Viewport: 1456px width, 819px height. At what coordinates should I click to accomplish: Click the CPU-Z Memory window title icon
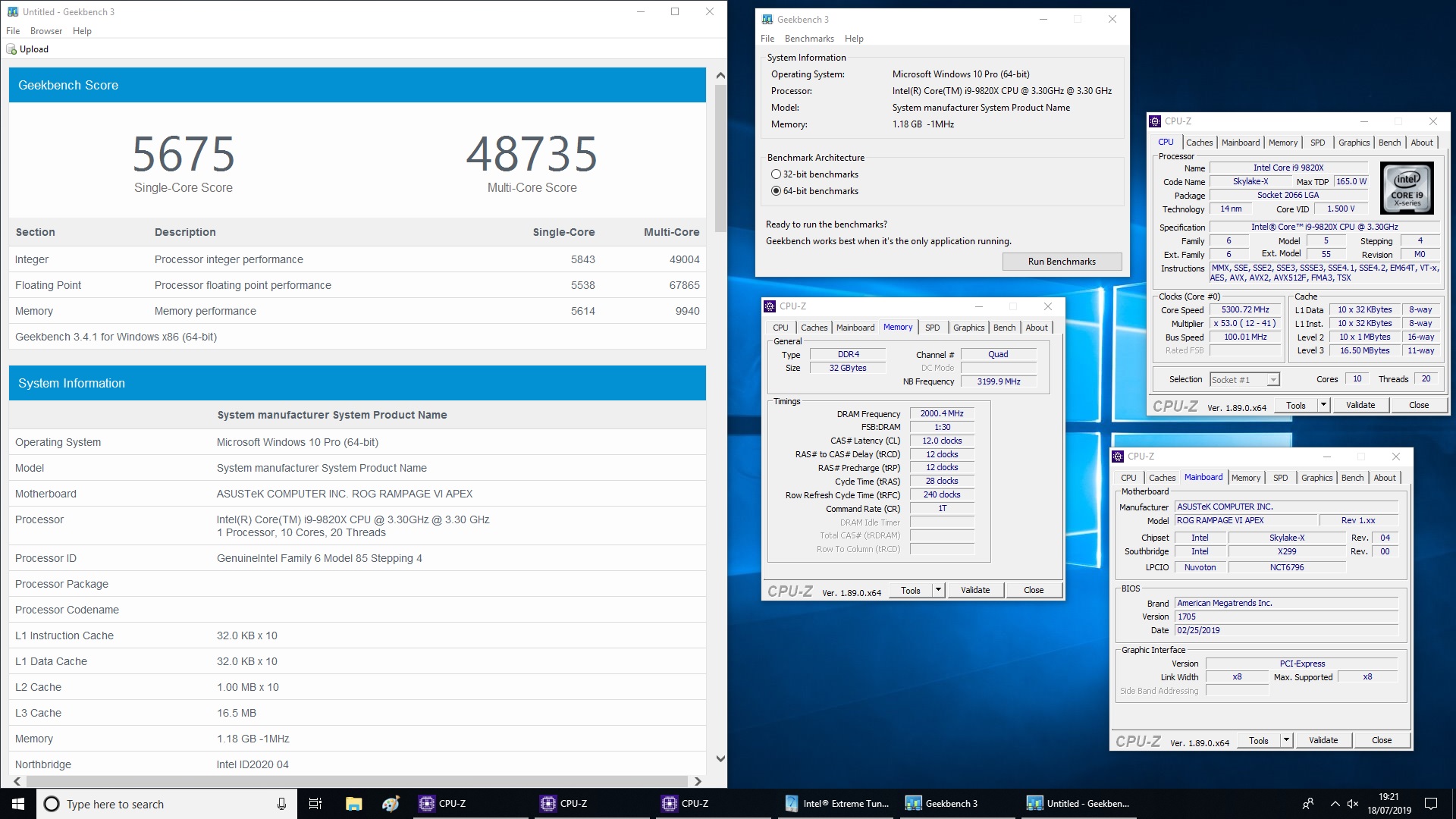coord(770,306)
